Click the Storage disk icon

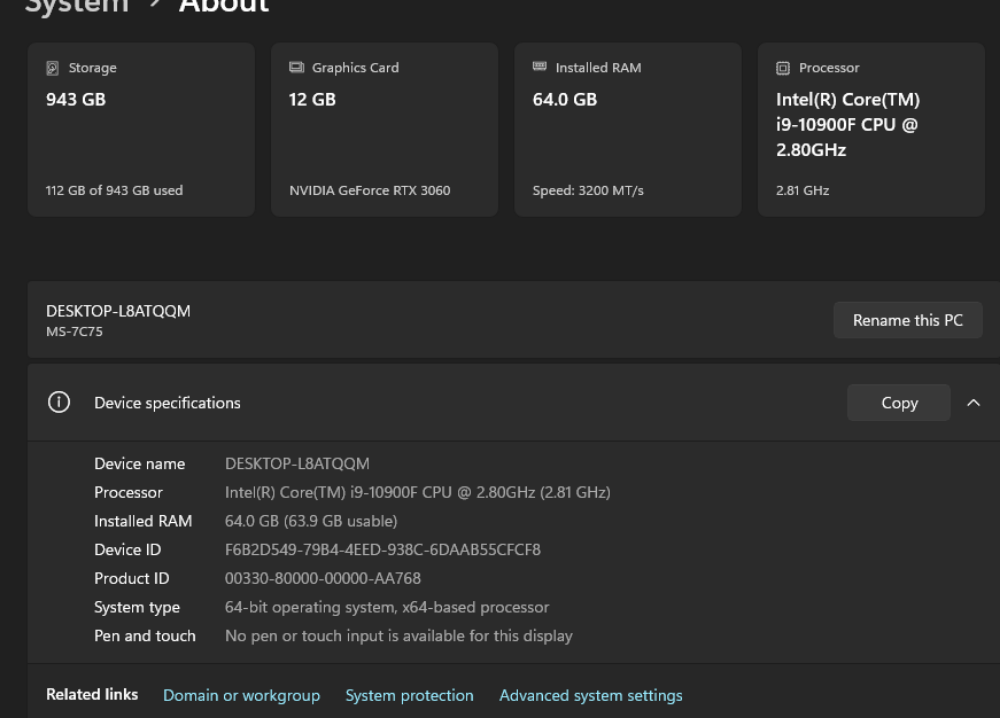52,68
